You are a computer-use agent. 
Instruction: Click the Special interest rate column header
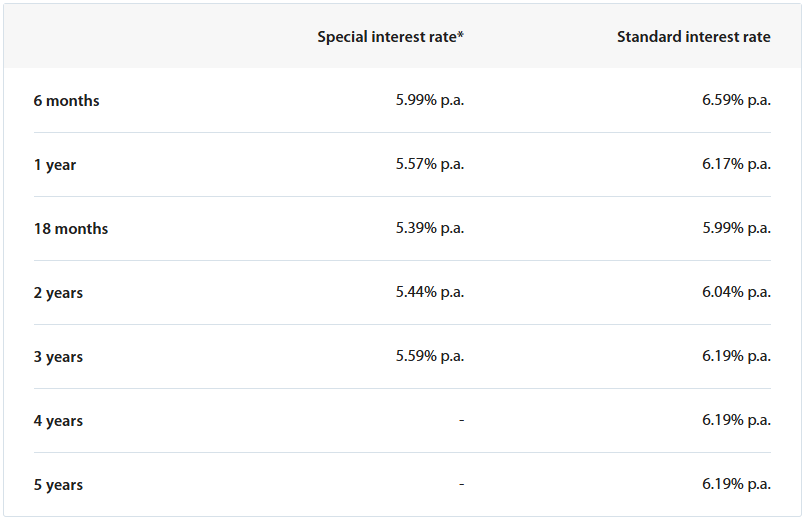click(390, 37)
